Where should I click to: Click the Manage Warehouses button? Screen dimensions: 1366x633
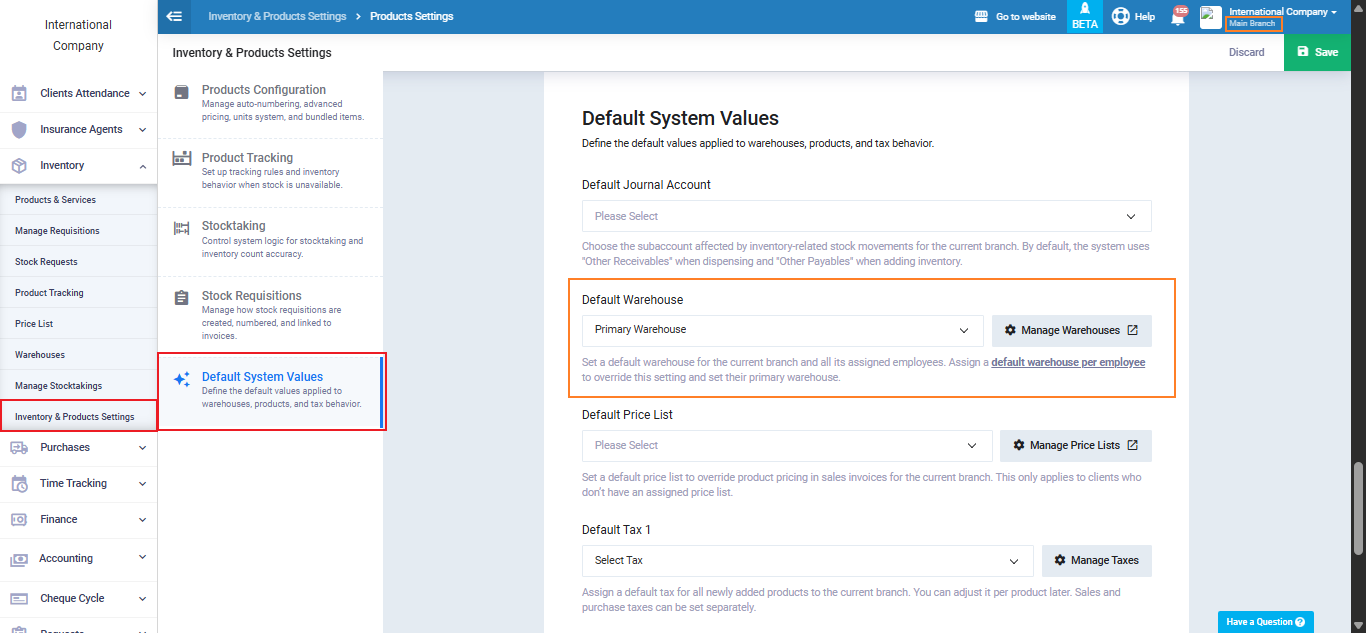click(x=1071, y=330)
